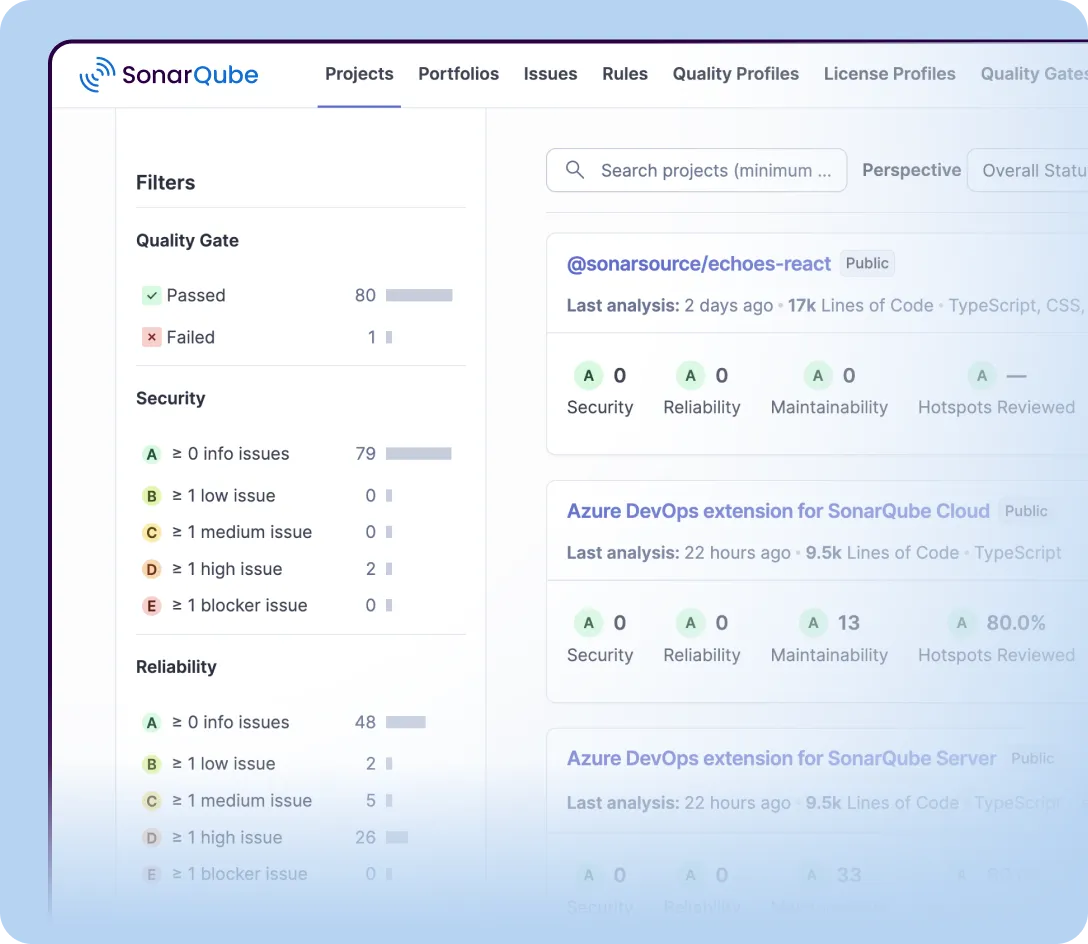
Task: Select Security rating E blocker badge
Action: pyautogui.click(x=151, y=606)
